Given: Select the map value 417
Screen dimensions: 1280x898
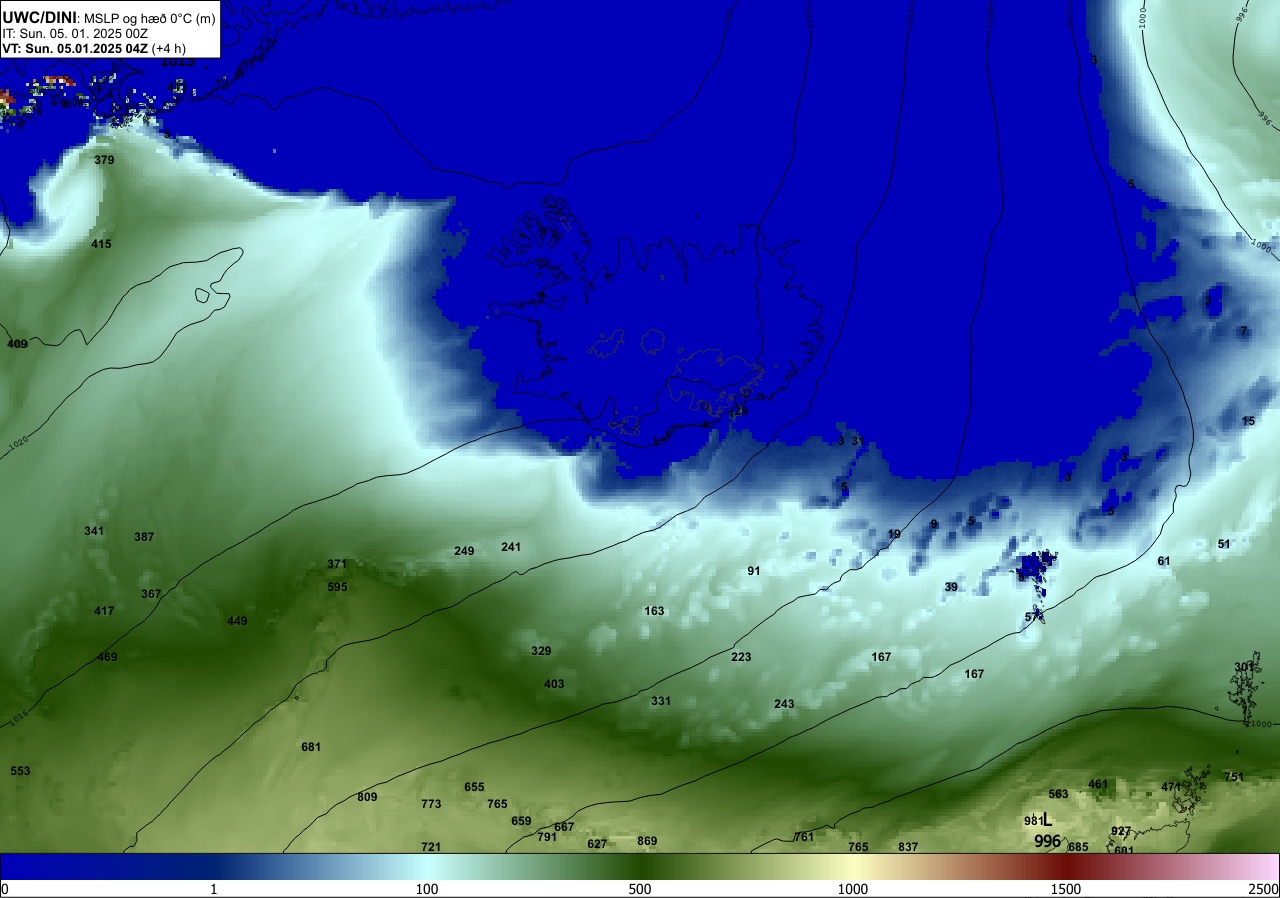Looking at the screenshot, I should click(x=104, y=611).
